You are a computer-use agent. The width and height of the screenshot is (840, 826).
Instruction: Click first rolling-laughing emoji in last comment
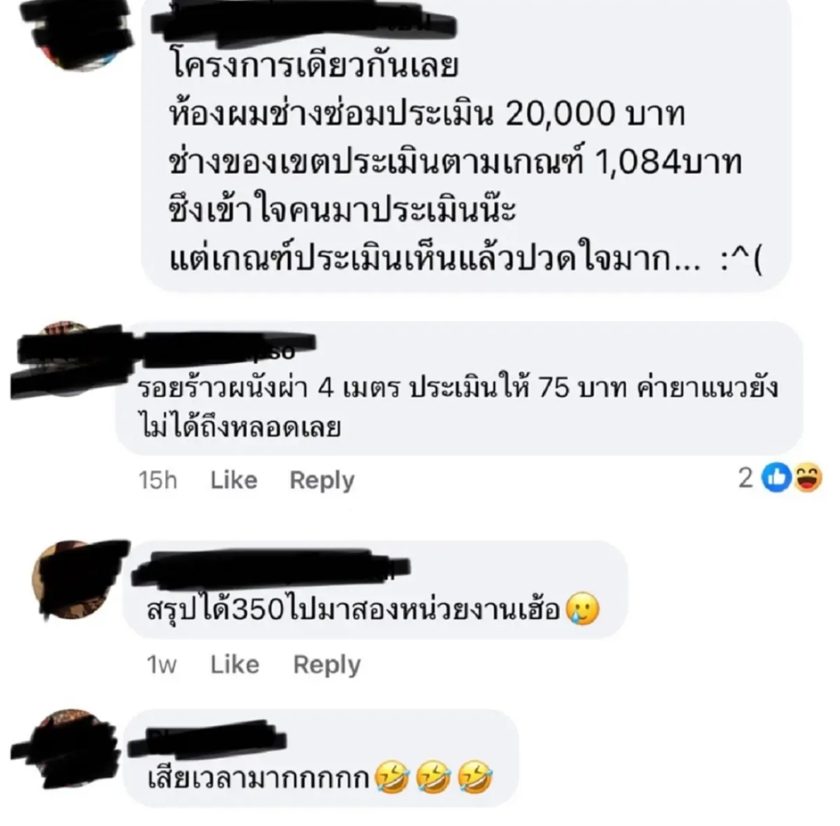click(392, 778)
